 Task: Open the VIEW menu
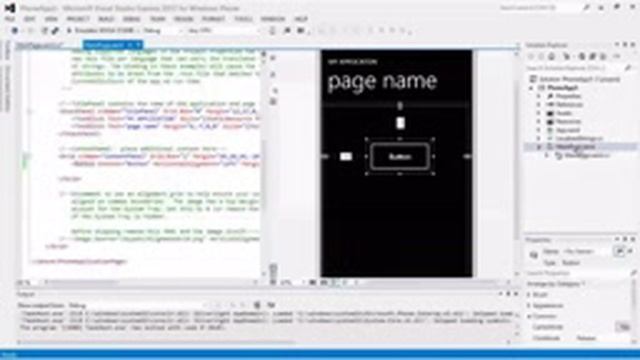click(51, 19)
